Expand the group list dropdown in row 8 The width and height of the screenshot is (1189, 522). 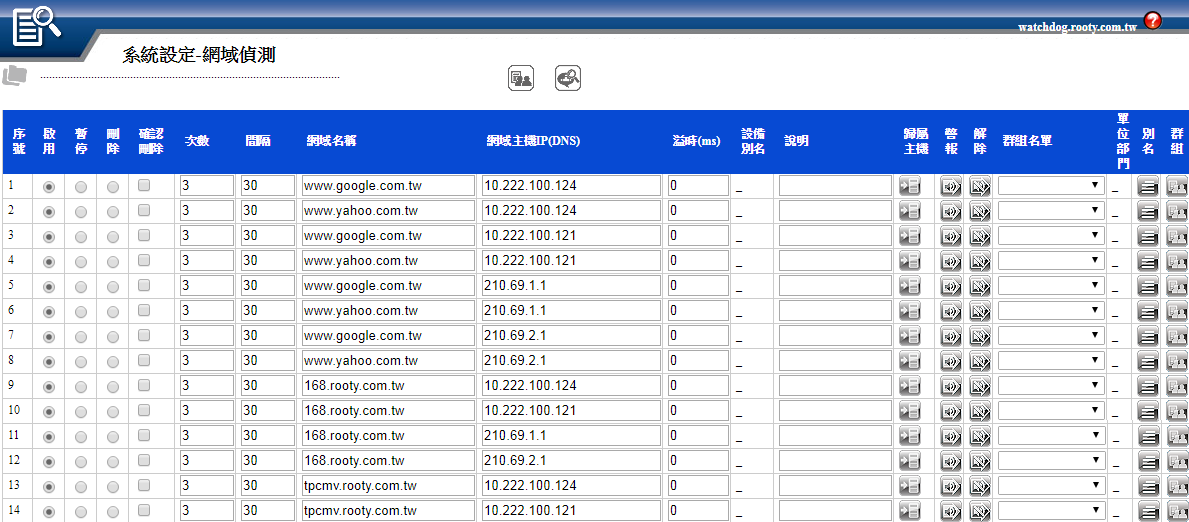[x=1050, y=361]
